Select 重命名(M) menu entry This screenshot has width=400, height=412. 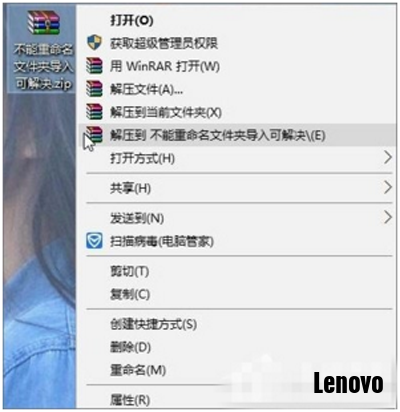138,370
